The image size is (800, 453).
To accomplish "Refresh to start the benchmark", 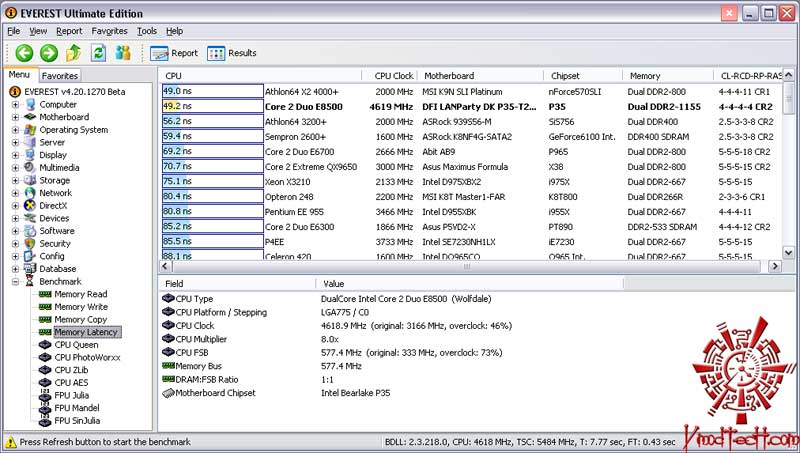I will 98,53.
